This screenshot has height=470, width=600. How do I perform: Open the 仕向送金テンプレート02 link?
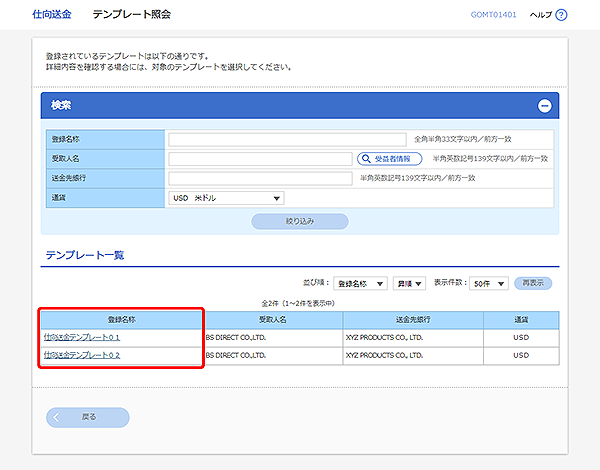pyautogui.click(x=82, y=355)
